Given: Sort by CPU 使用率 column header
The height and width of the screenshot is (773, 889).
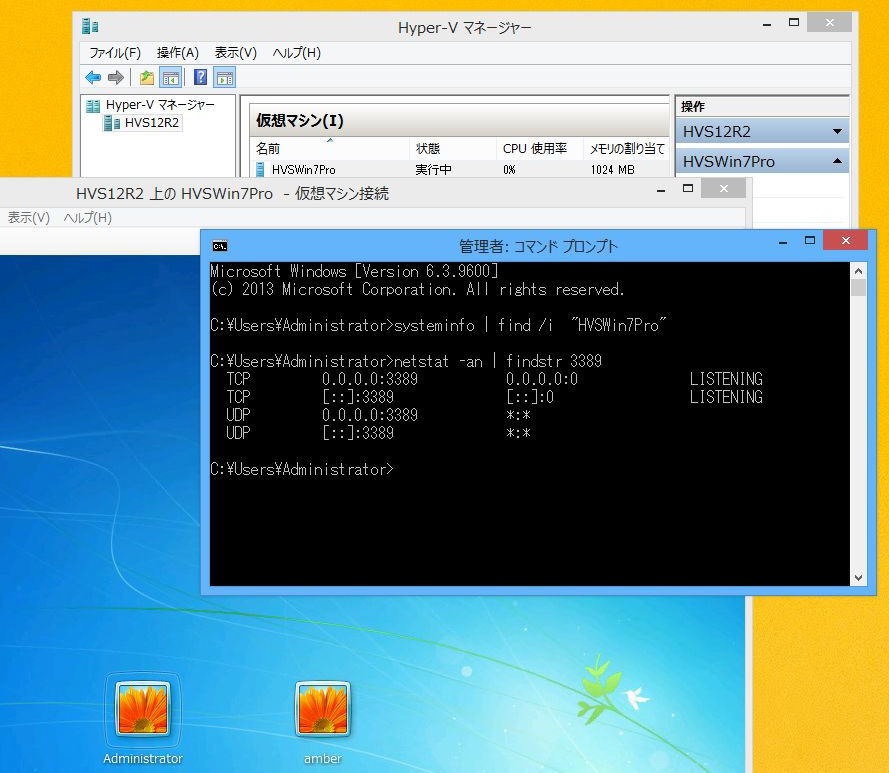Looking at the screenshot, I should [540, 149].
